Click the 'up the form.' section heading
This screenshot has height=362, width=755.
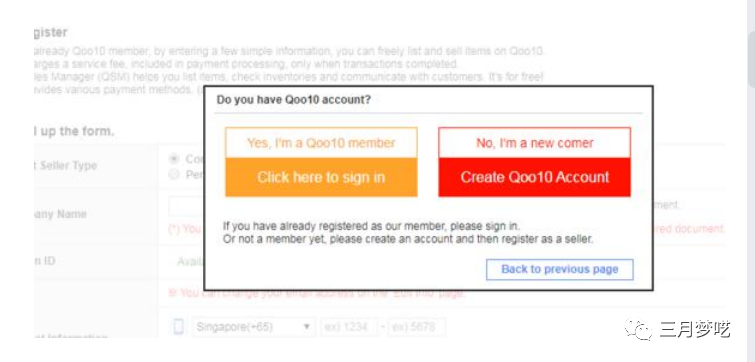tap(74, 131)
